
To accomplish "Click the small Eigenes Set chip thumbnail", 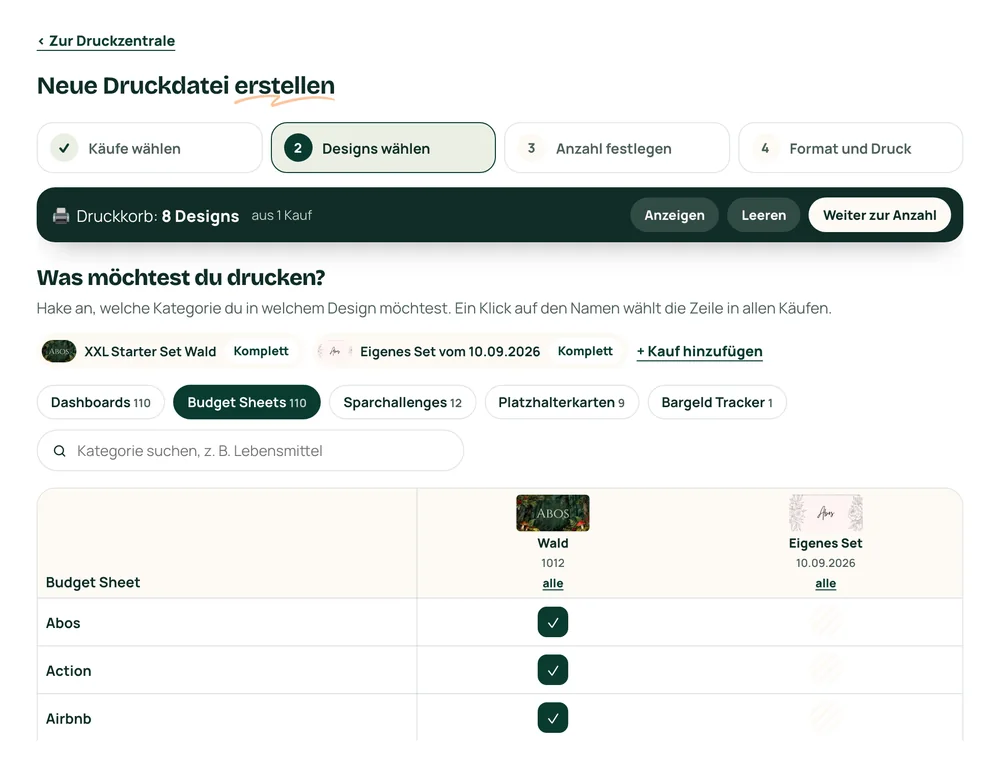I will [335, 351].
